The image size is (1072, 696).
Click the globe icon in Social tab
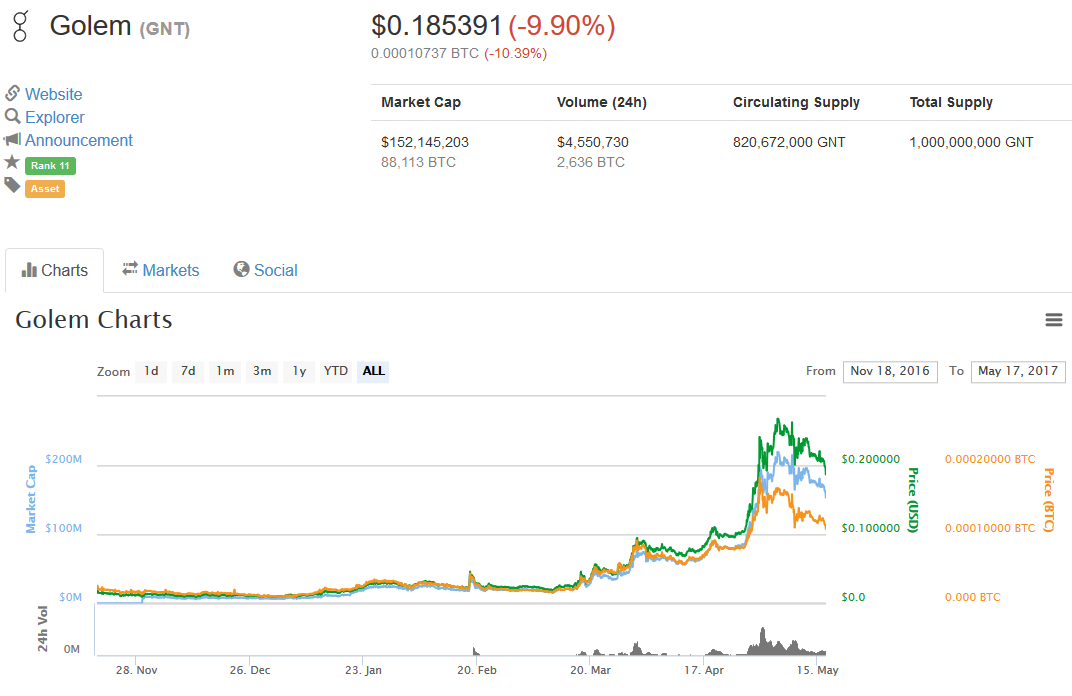point(241,269)
